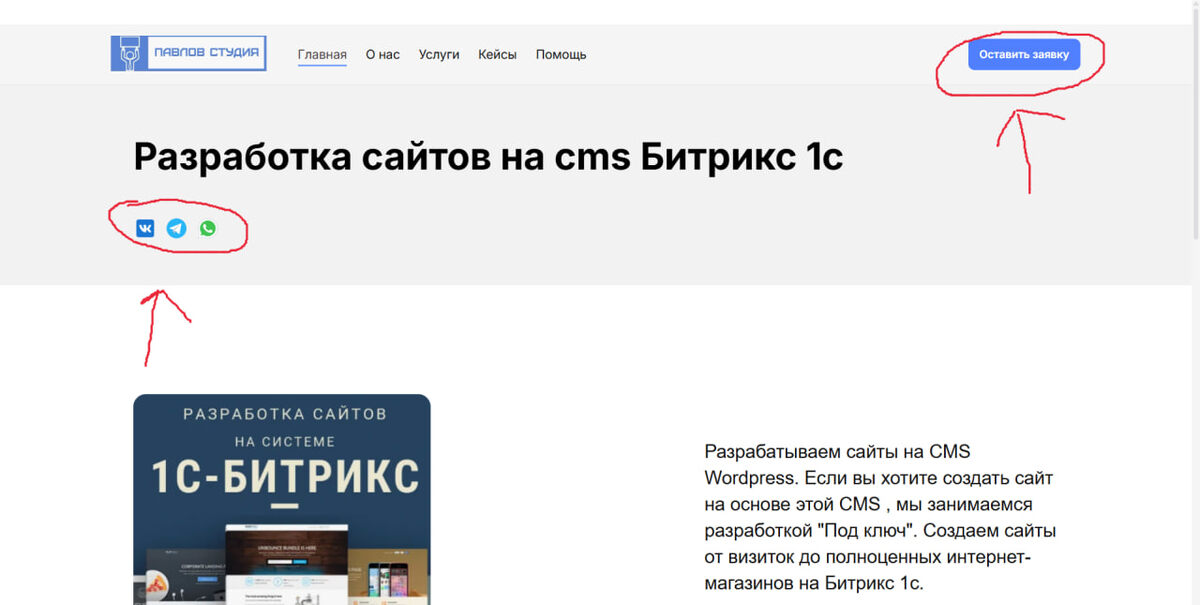Open the VK social icon
This screenshot has height=605, width=1200.
click(145, 229)
